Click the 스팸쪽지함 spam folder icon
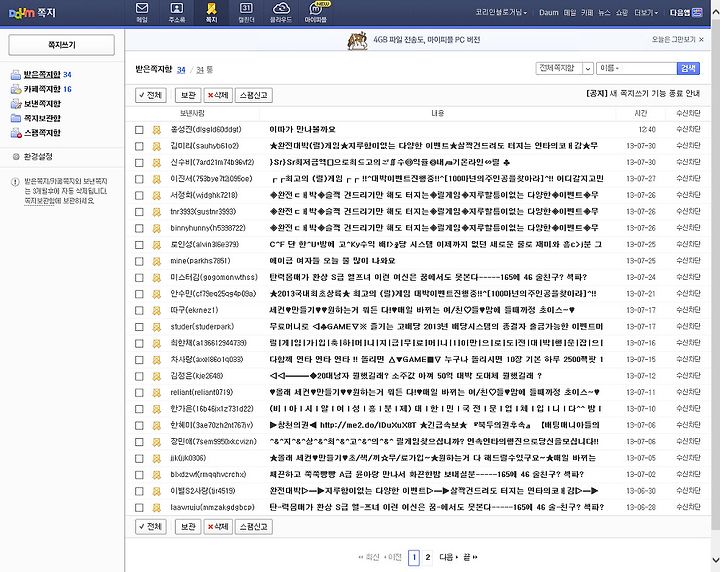 tap(16, 133)
